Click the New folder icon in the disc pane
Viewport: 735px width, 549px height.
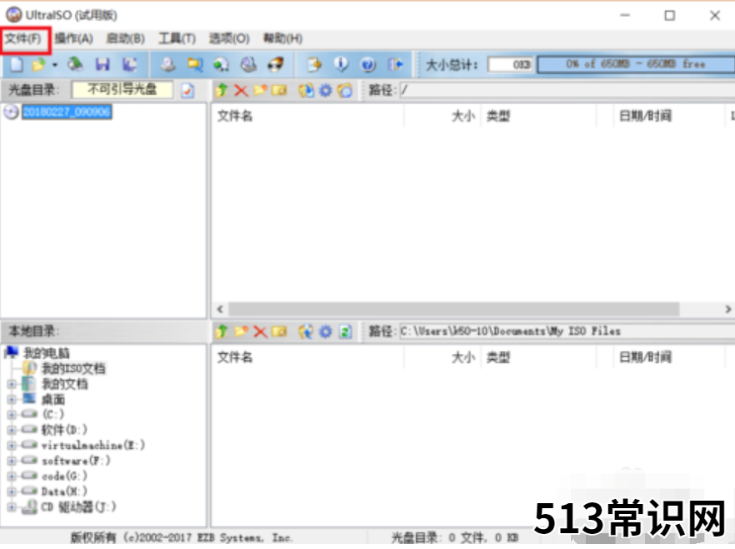260,90
